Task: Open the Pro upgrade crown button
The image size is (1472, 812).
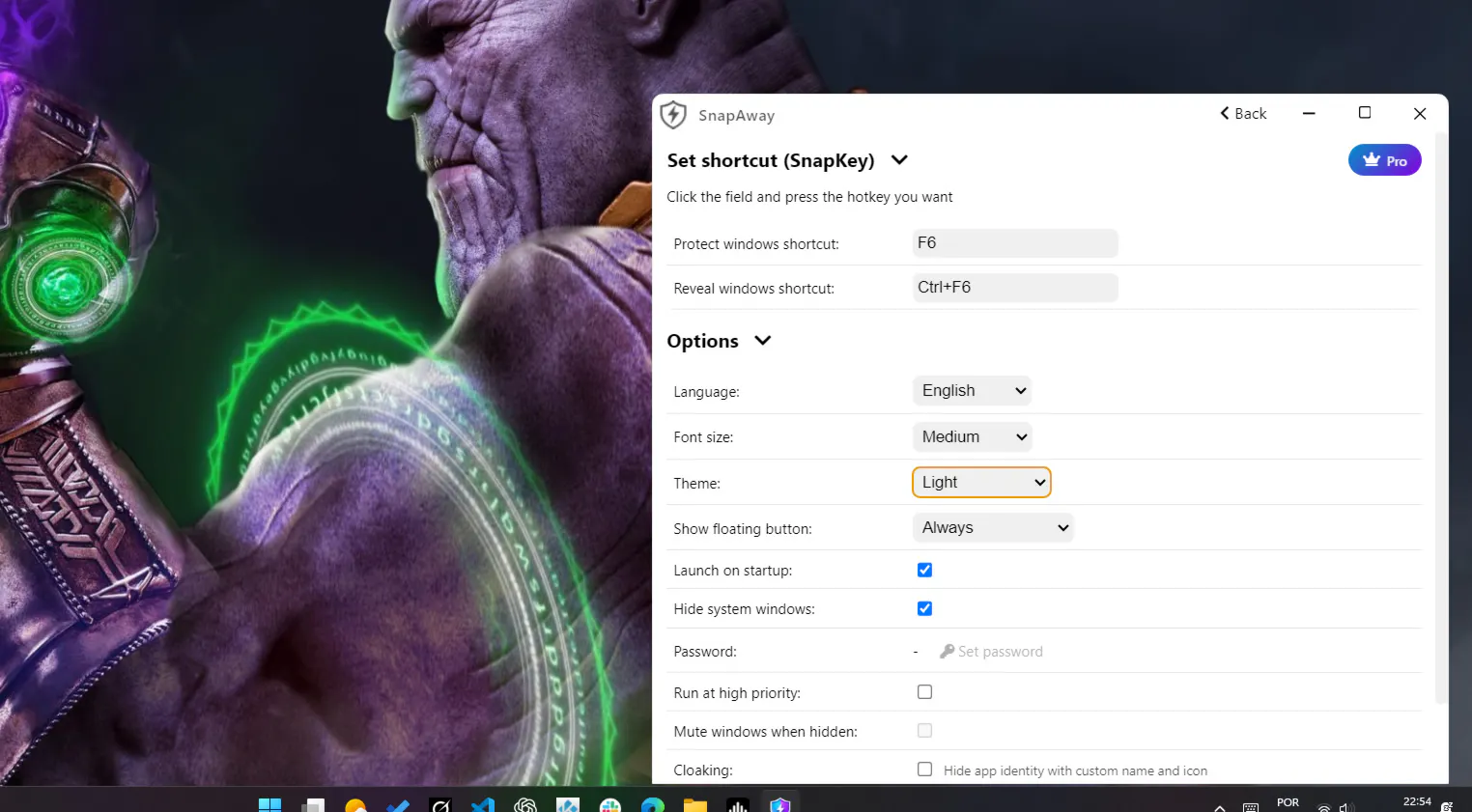Action: click(1384, 160)
